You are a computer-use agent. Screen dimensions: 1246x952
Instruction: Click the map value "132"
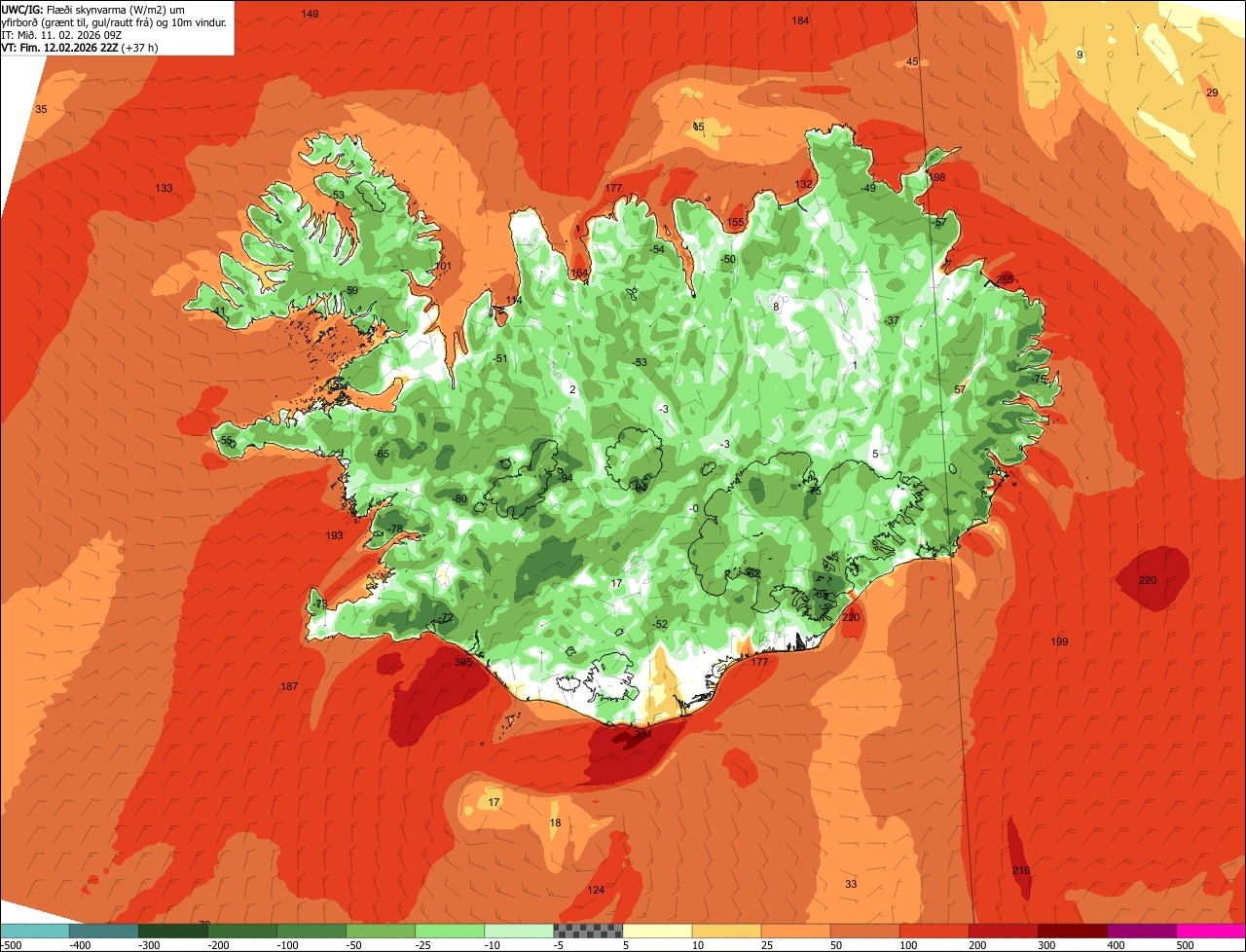[x=803, y=184]
